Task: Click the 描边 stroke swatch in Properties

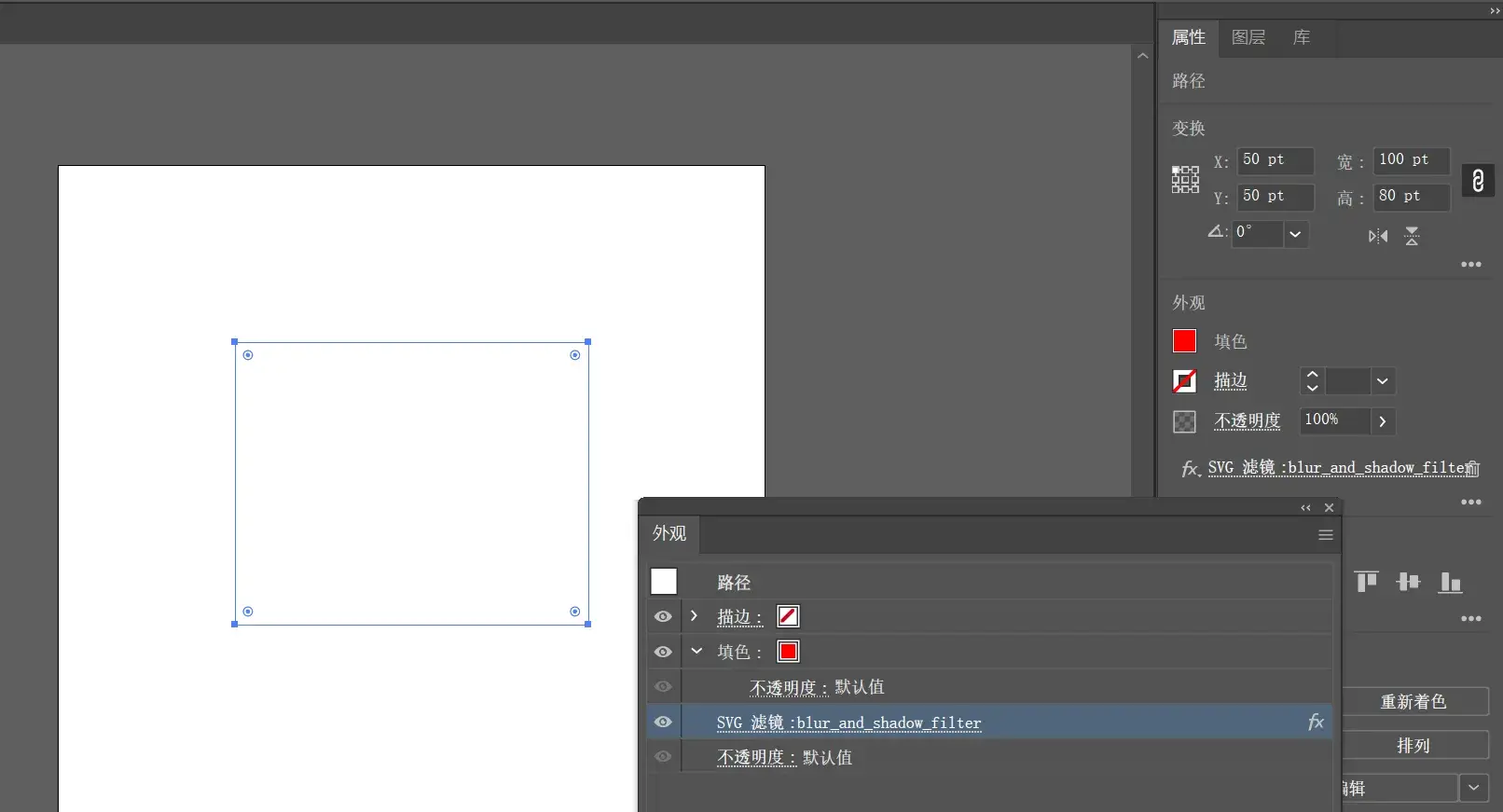Action: tap(1184, 380)
